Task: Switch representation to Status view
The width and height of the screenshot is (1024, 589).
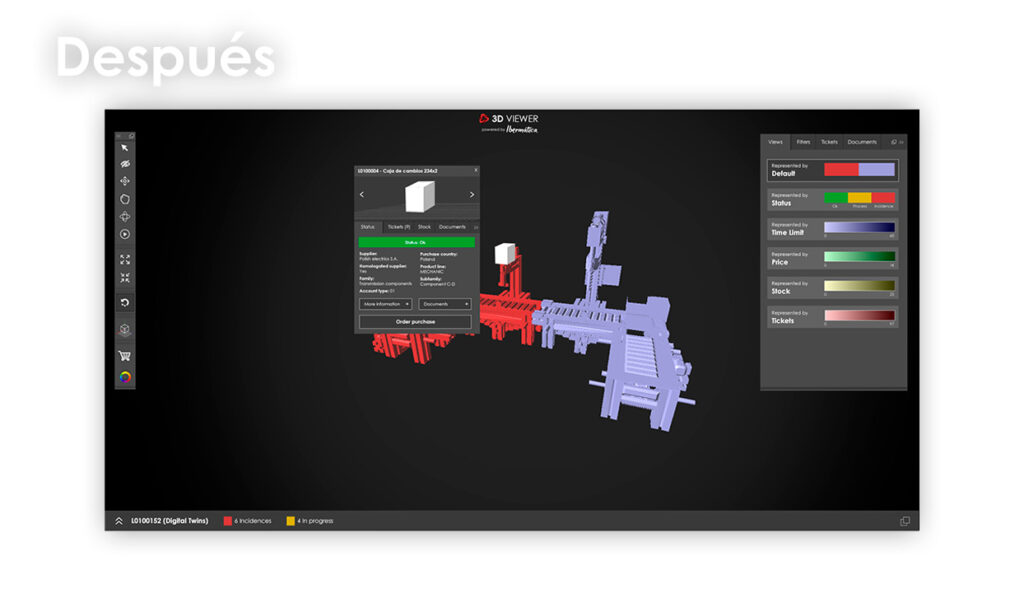Action: [x=832, y=200]
